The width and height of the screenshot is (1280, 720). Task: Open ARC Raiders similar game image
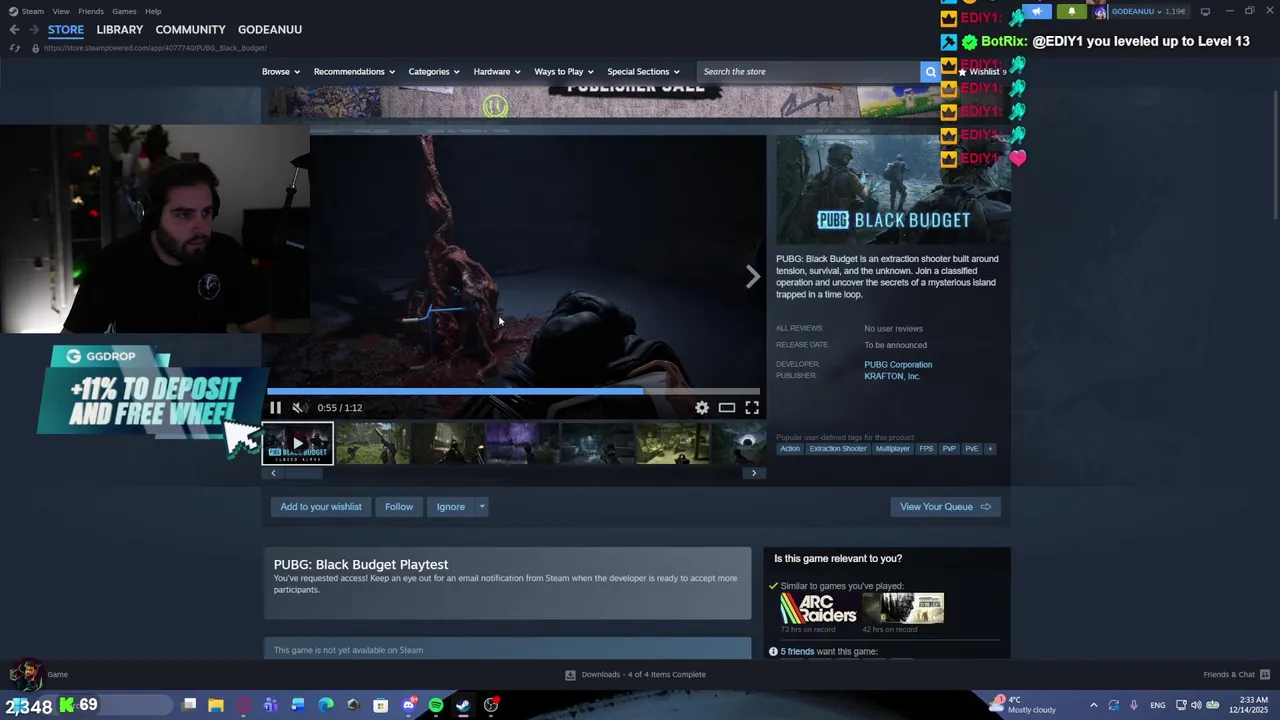click(819, 608)
